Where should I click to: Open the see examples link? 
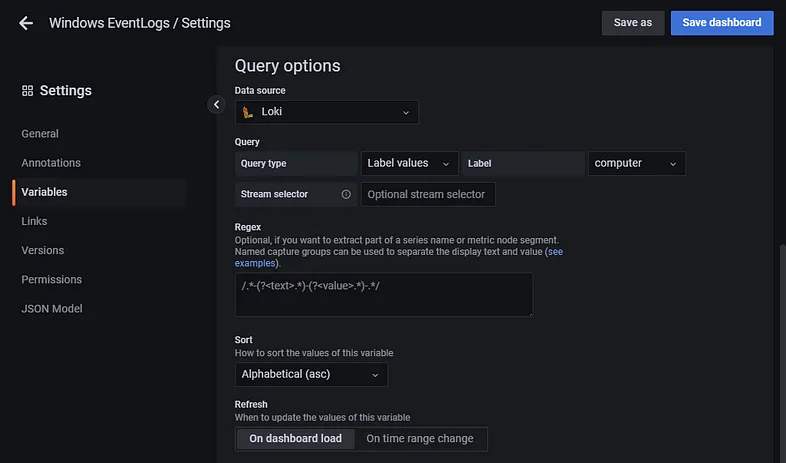pos(553,252)
